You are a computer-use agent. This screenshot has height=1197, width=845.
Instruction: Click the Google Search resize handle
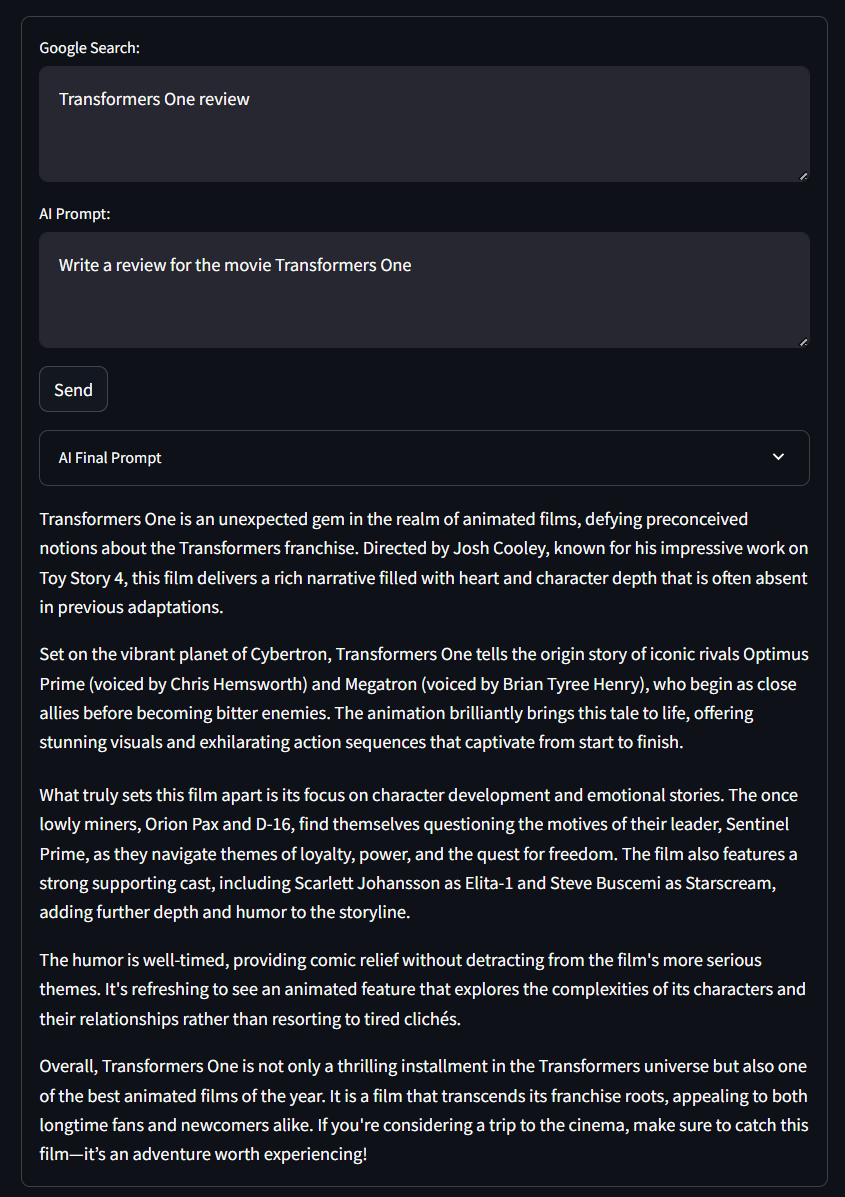pos(803,176)
